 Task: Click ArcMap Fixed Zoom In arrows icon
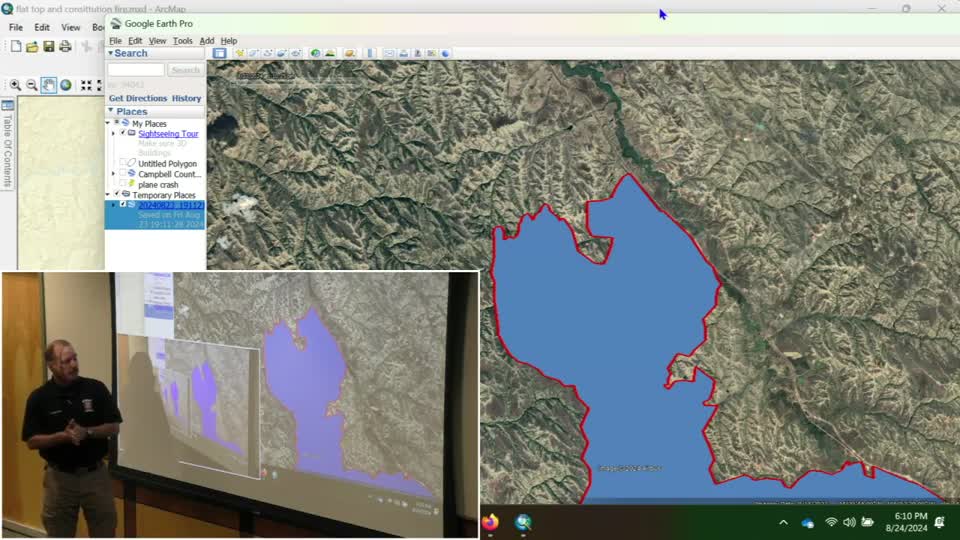click(x=86, y=85)
